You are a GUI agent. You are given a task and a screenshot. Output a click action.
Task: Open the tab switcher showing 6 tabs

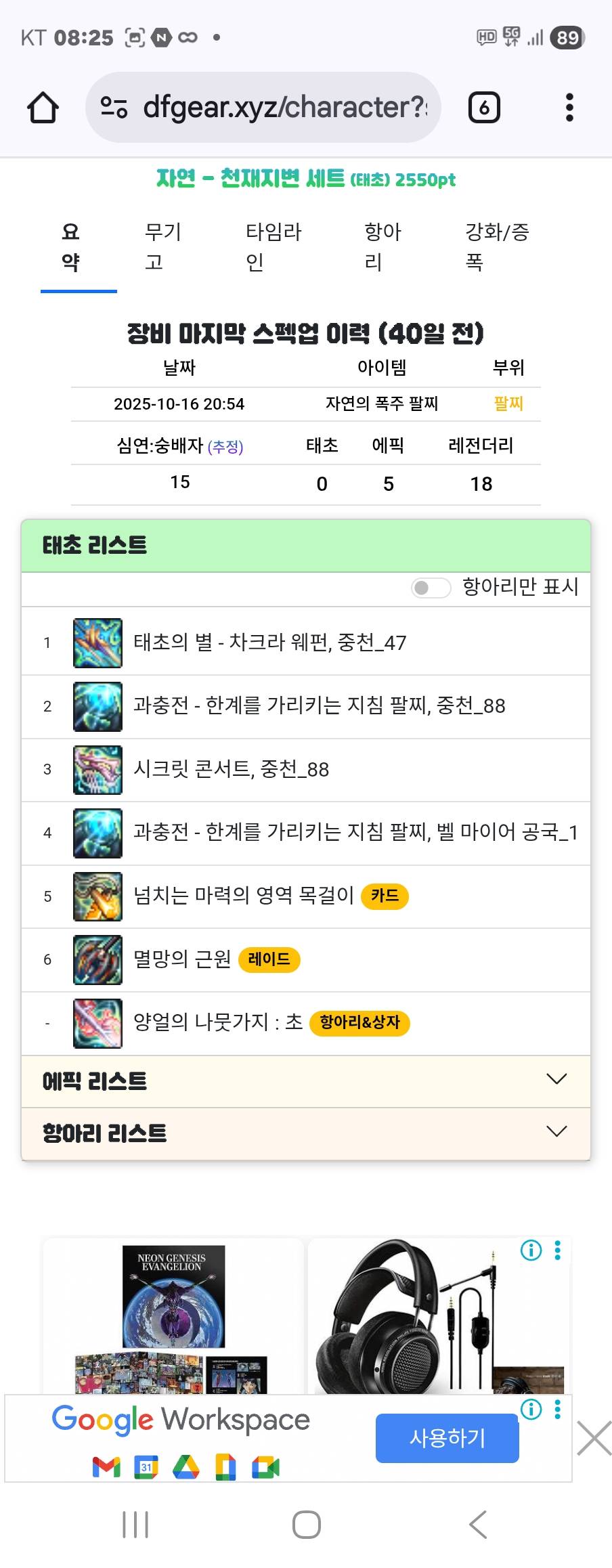484,108
